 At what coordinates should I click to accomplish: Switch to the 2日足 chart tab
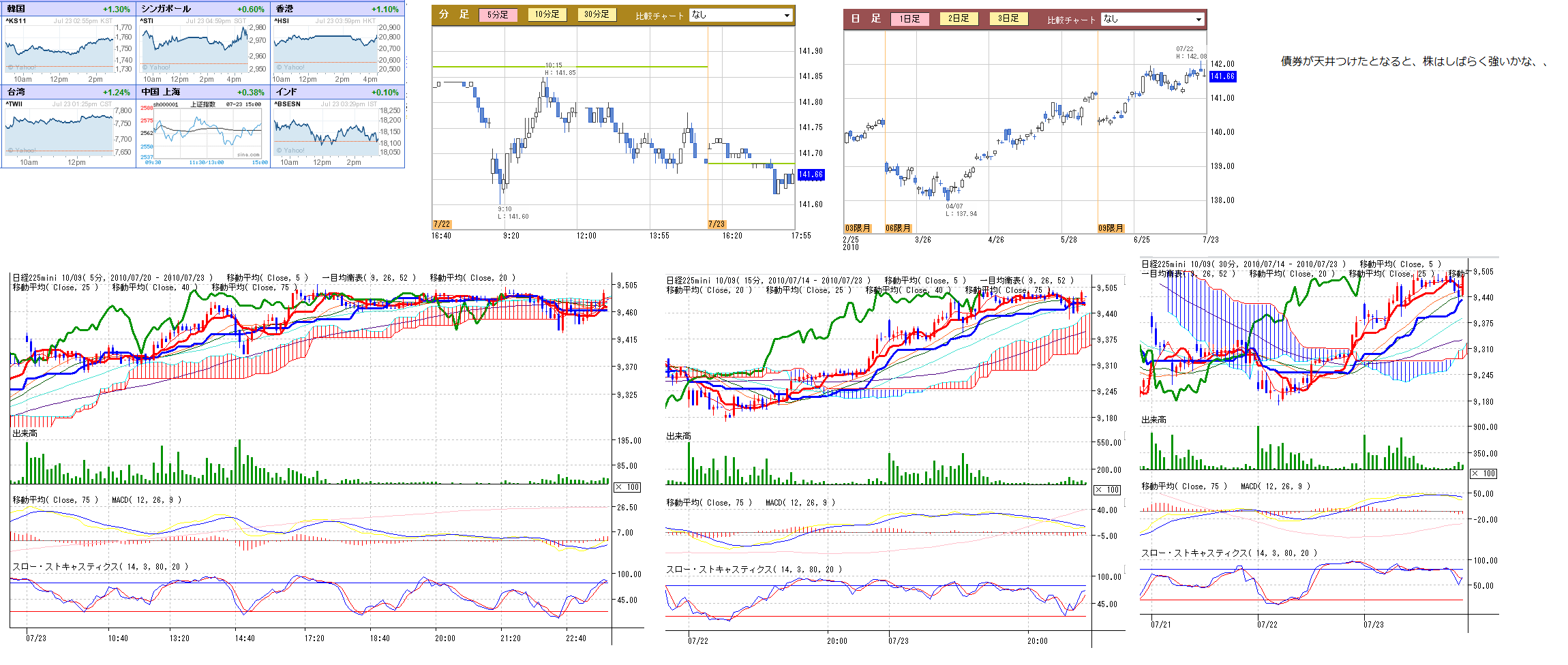tap(959, 18)
